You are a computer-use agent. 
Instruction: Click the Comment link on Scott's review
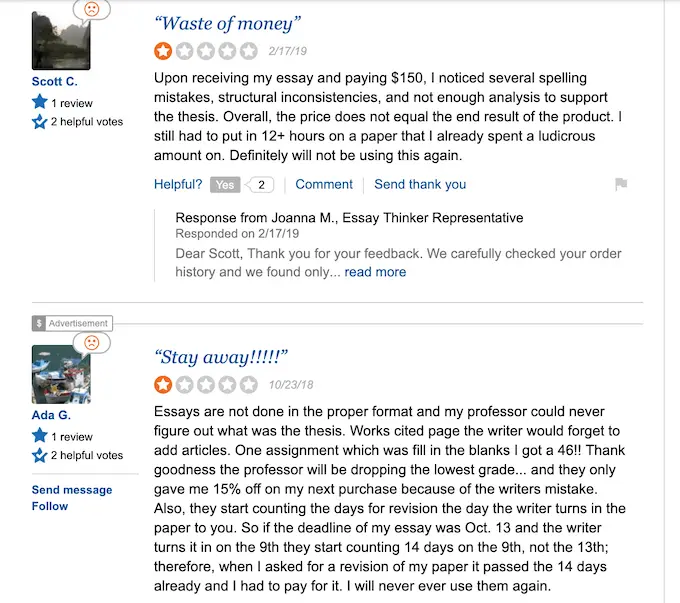324,185
